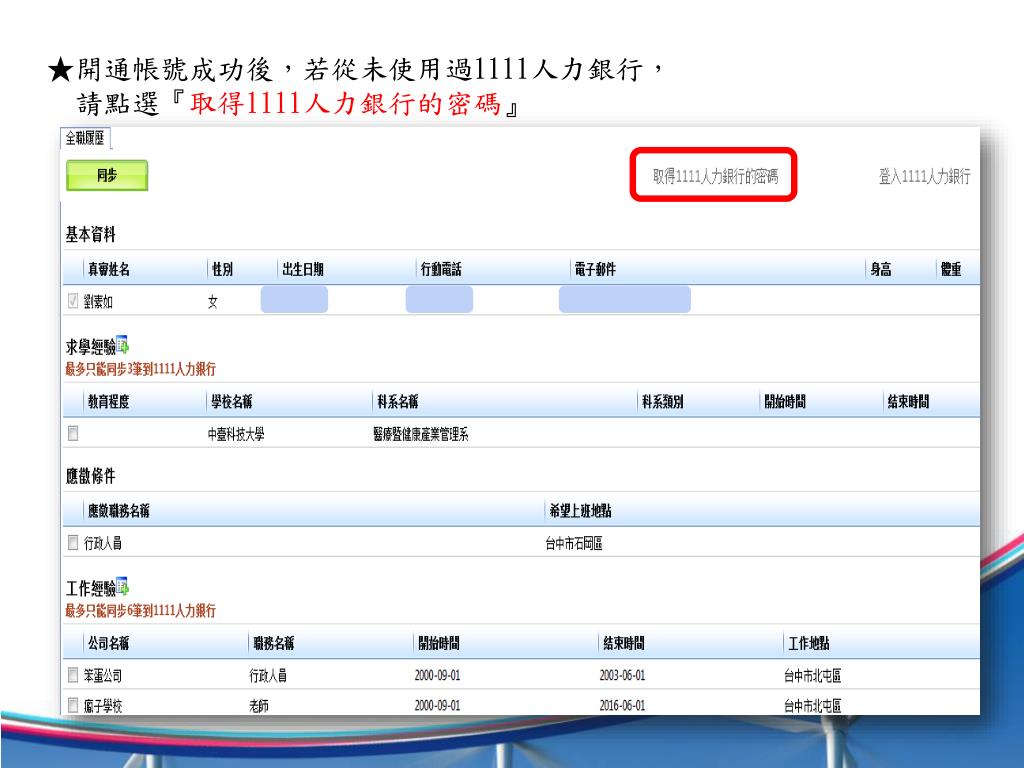
Task: Click the 體重 column header
Action: click(951, 269)
